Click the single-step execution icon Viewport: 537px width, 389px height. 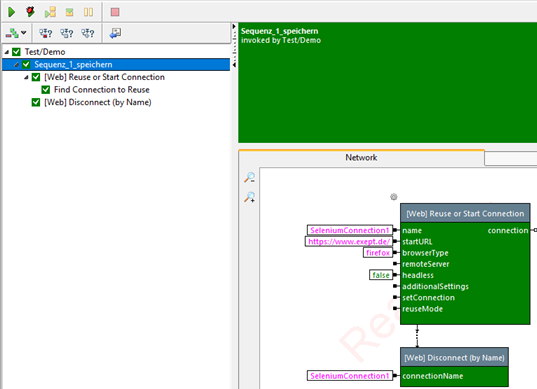point(50,12)
